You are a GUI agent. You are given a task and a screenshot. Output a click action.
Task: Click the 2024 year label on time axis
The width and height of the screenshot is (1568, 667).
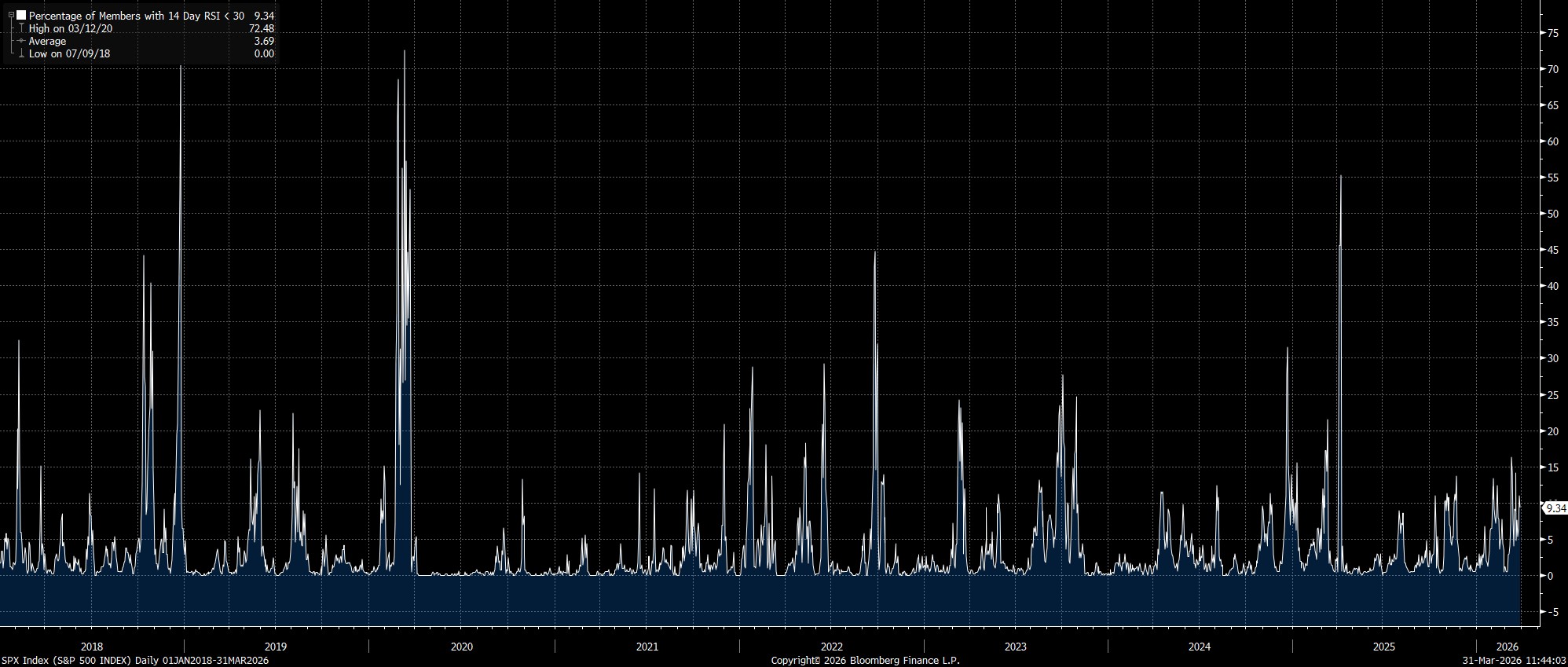tap(1200, 647)
